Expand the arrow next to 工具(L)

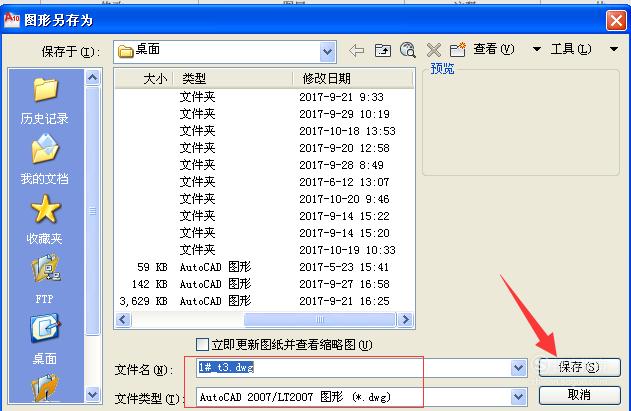coord(614,49)
